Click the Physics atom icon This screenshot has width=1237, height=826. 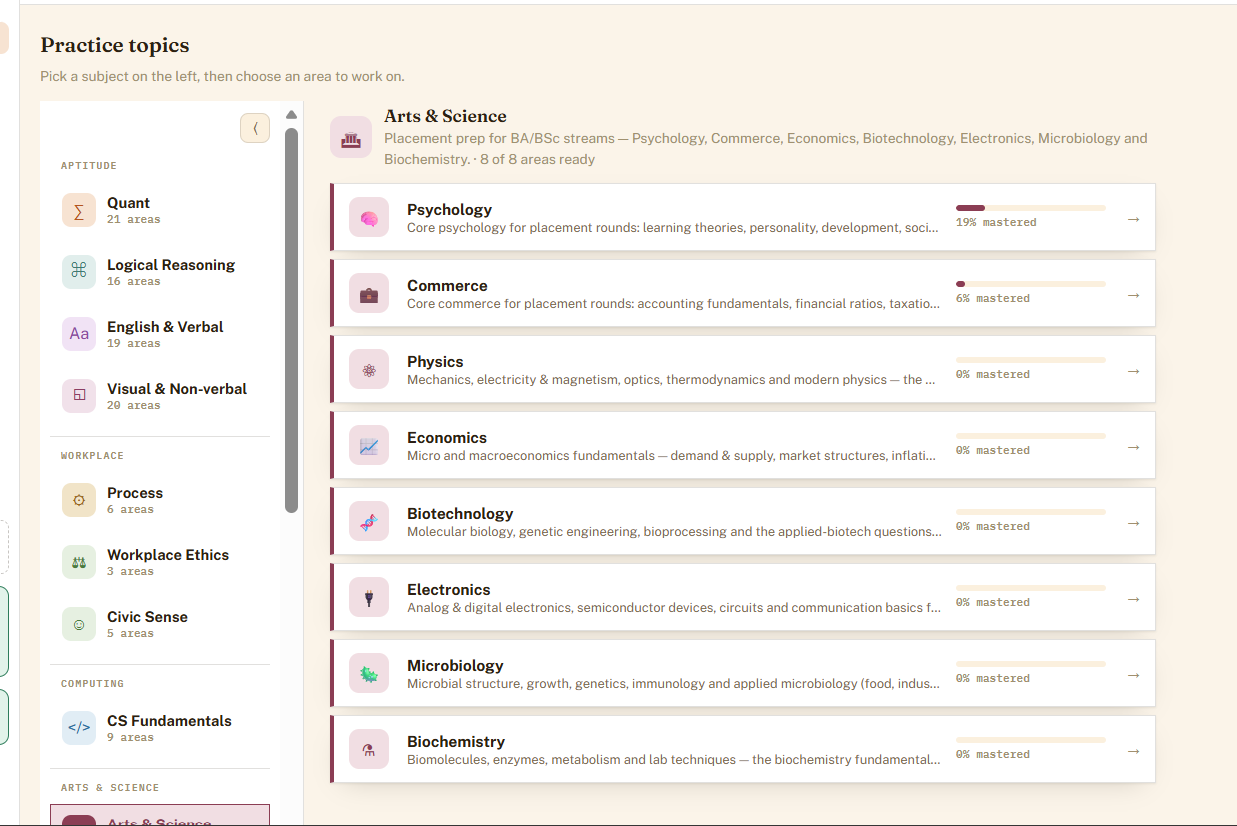click(369, 370)
